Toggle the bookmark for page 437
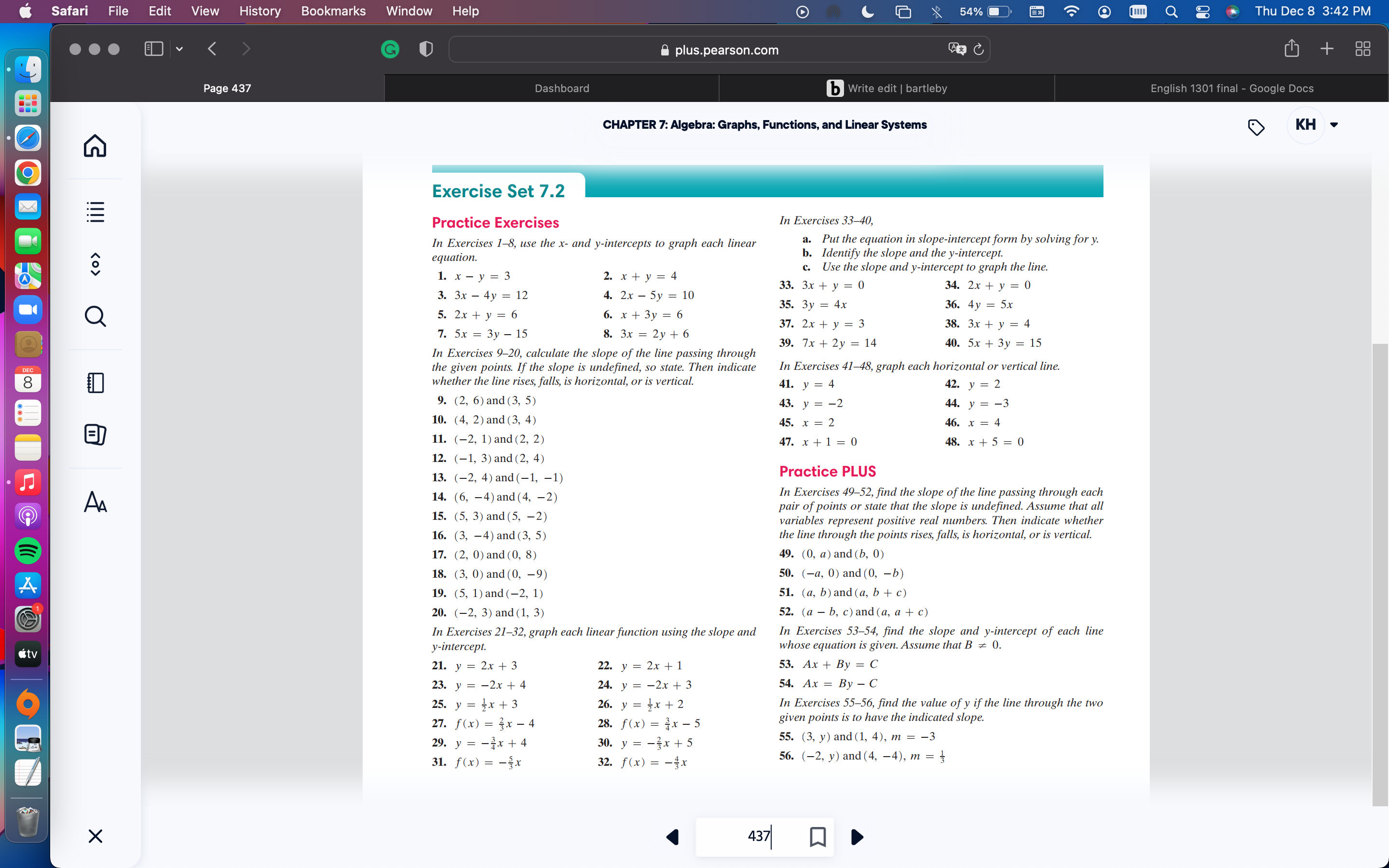This screenshot has height=868, width=1389. click(817, 837)
